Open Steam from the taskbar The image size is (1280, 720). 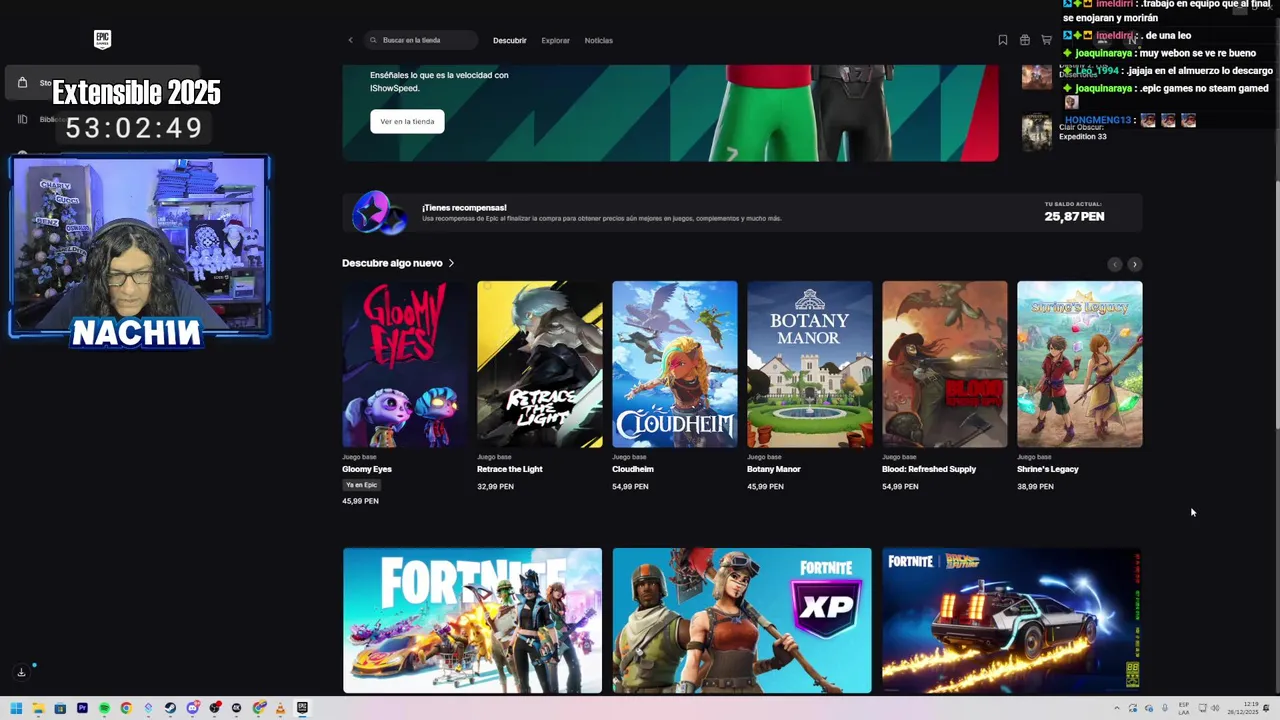click(x=170, y=708)
